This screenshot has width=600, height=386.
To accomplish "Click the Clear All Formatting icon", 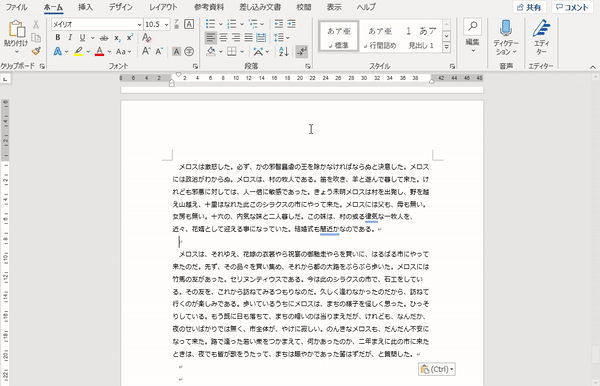I will (146, 37).
